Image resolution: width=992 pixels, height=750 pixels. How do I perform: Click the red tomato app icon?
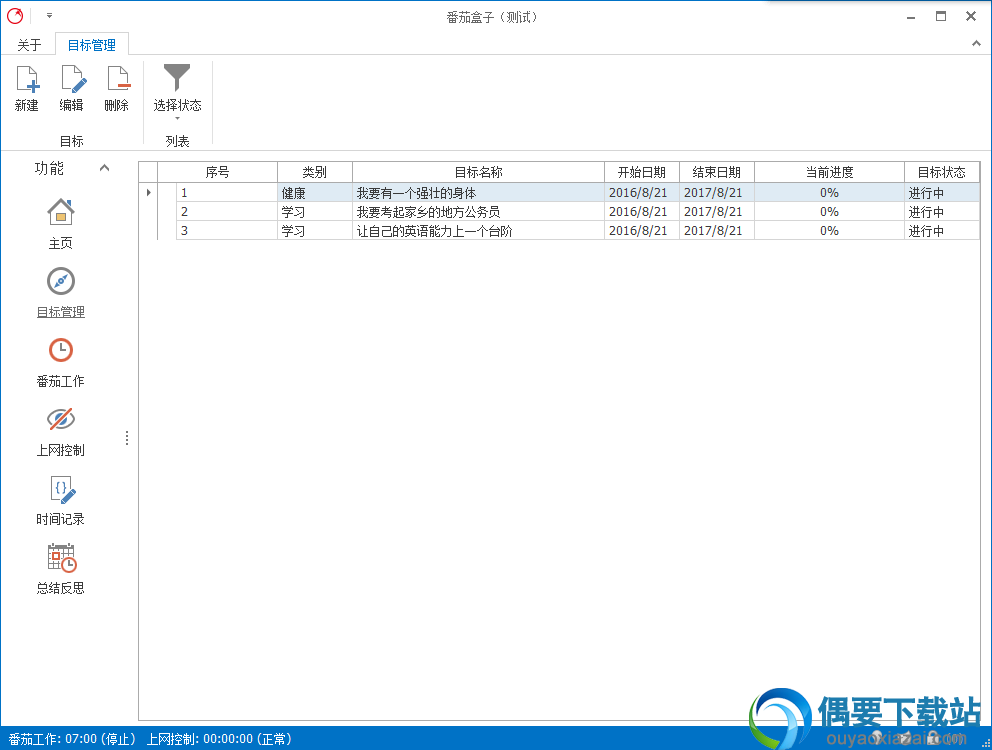[x=15, y=16]
